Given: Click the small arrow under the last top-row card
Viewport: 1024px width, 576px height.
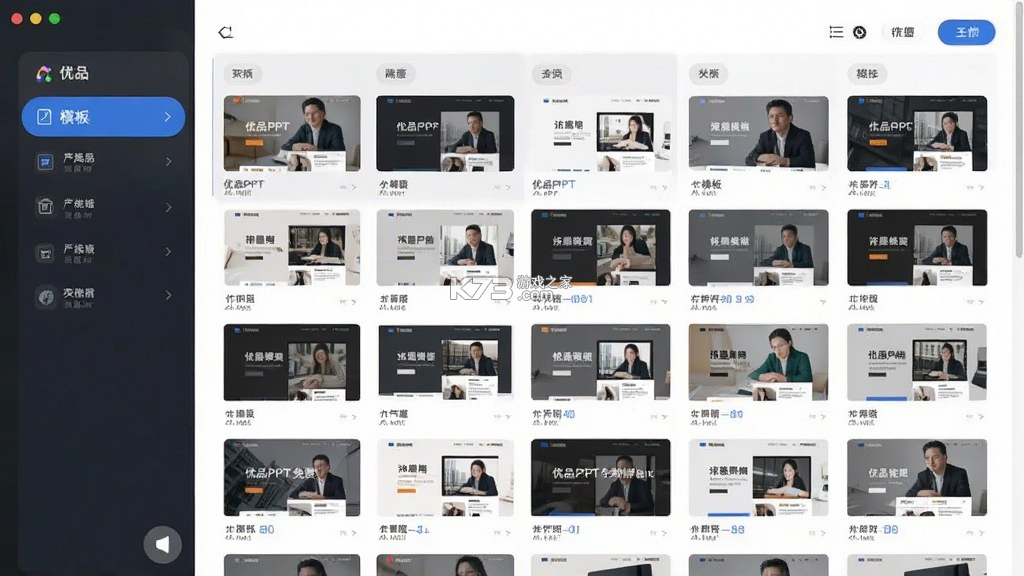Looking at the screenshot, I should 981,187.
